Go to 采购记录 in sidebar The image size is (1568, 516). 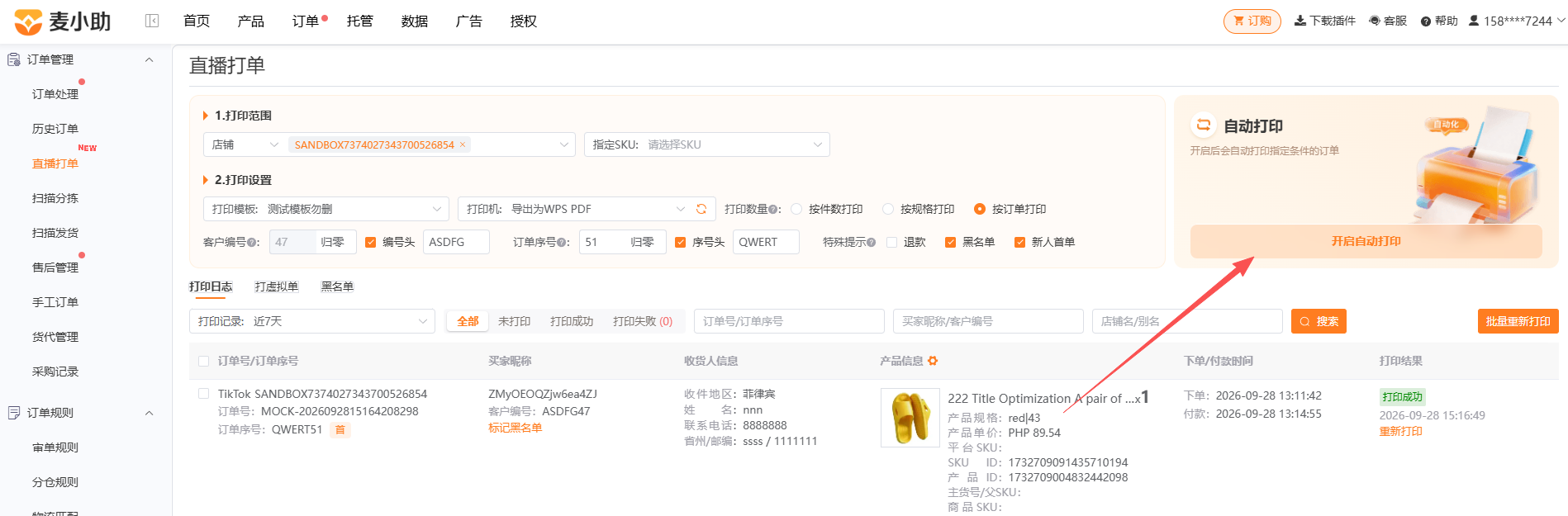coord(55,372)
